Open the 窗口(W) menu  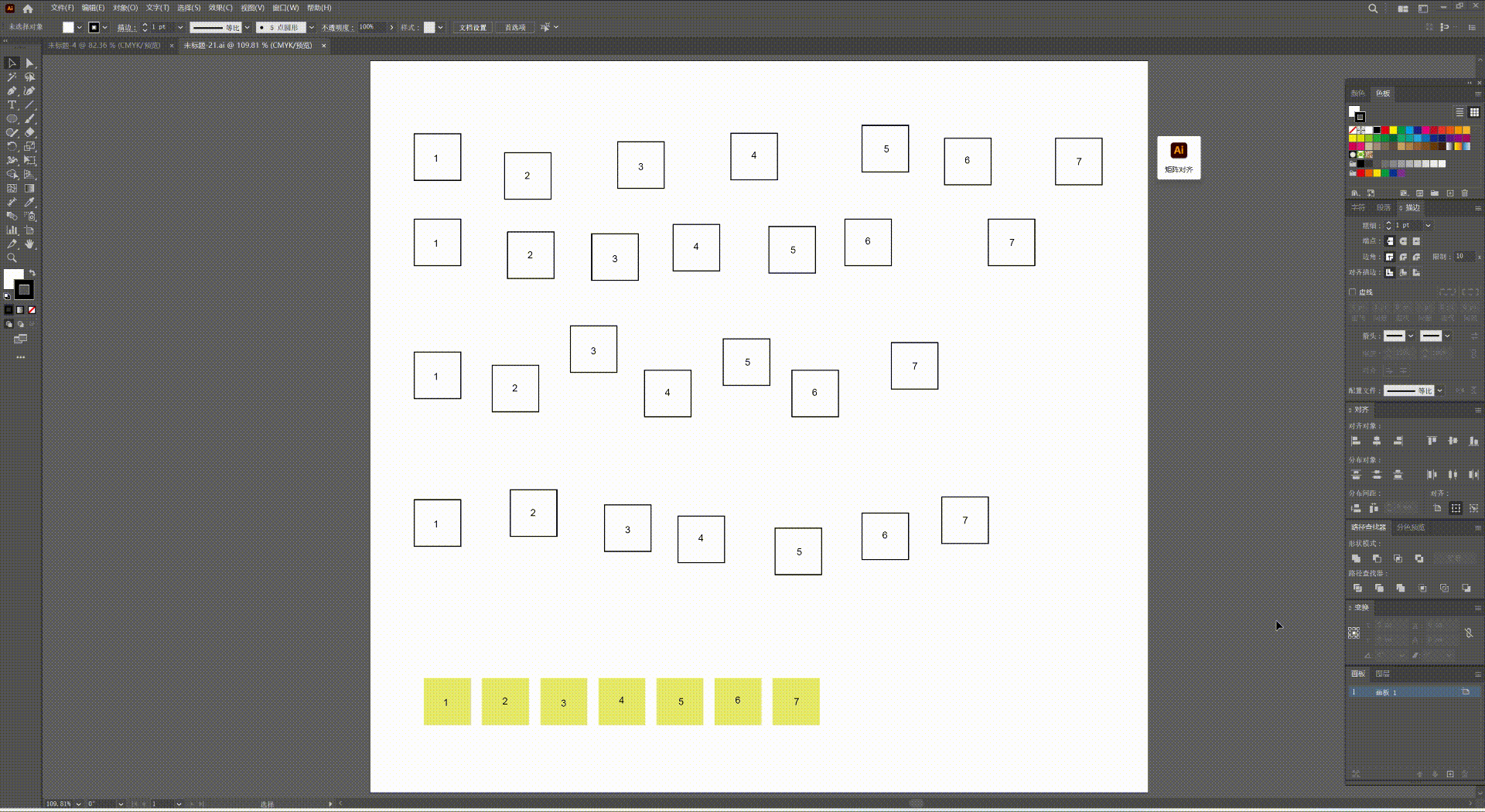(x=285, y=8)
